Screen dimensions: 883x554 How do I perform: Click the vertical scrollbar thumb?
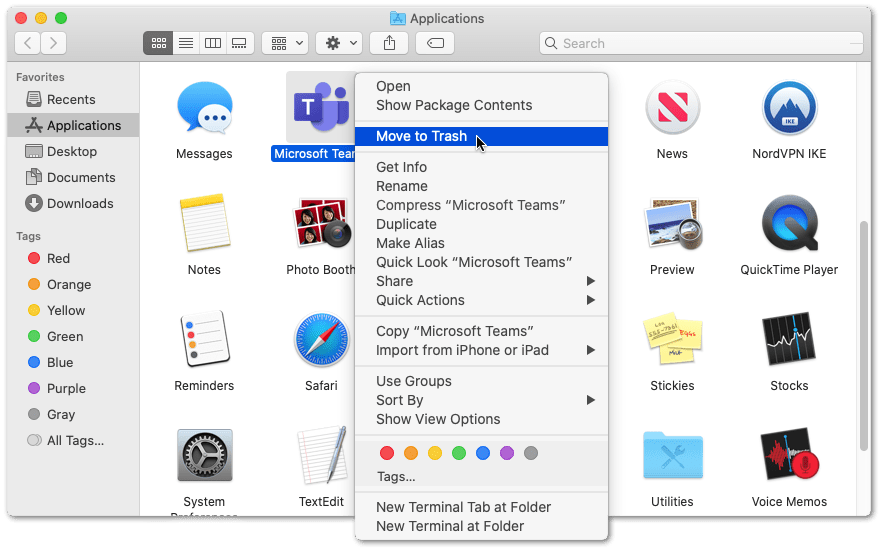pyautogui.click(x=864, y=336)
